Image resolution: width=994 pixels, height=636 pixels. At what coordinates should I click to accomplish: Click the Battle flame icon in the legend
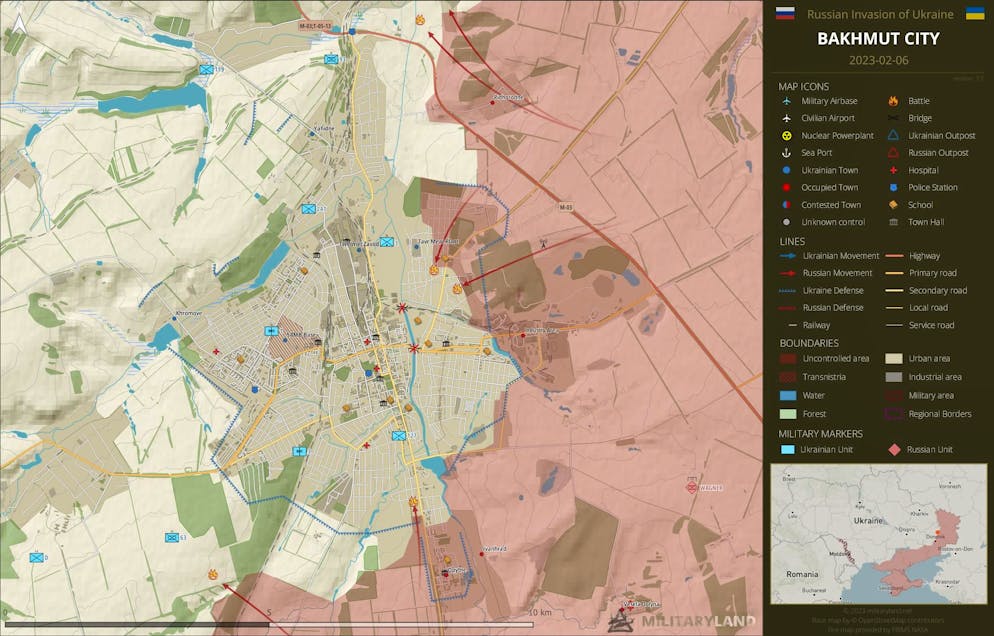click(893, 101)
